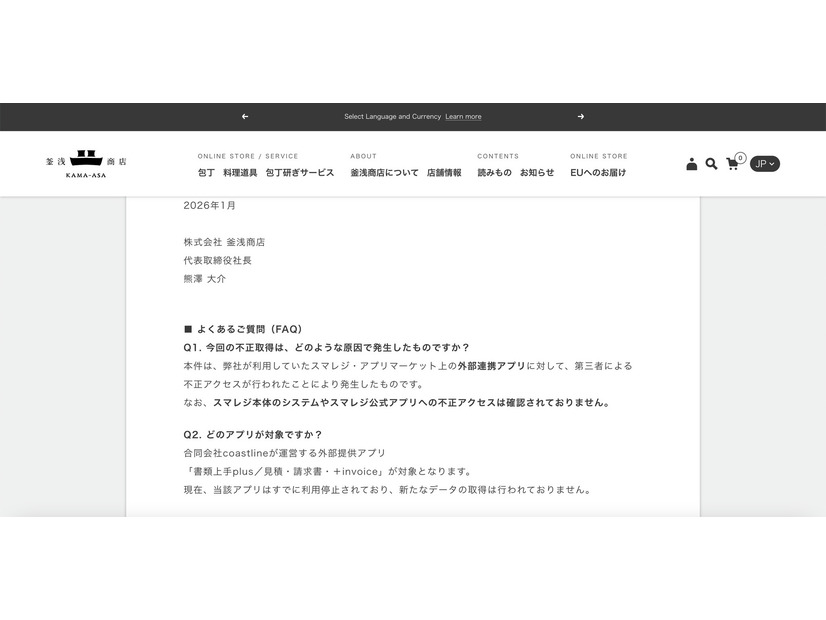Click the ONLINE STORE / SERVICE heading

[x=248, y=156]
